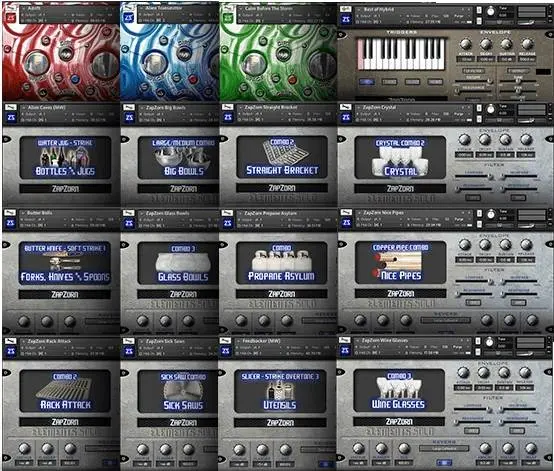
Task: Click the Release envelope knob in ZapZorn Crystal
Action: pos(526,140)
